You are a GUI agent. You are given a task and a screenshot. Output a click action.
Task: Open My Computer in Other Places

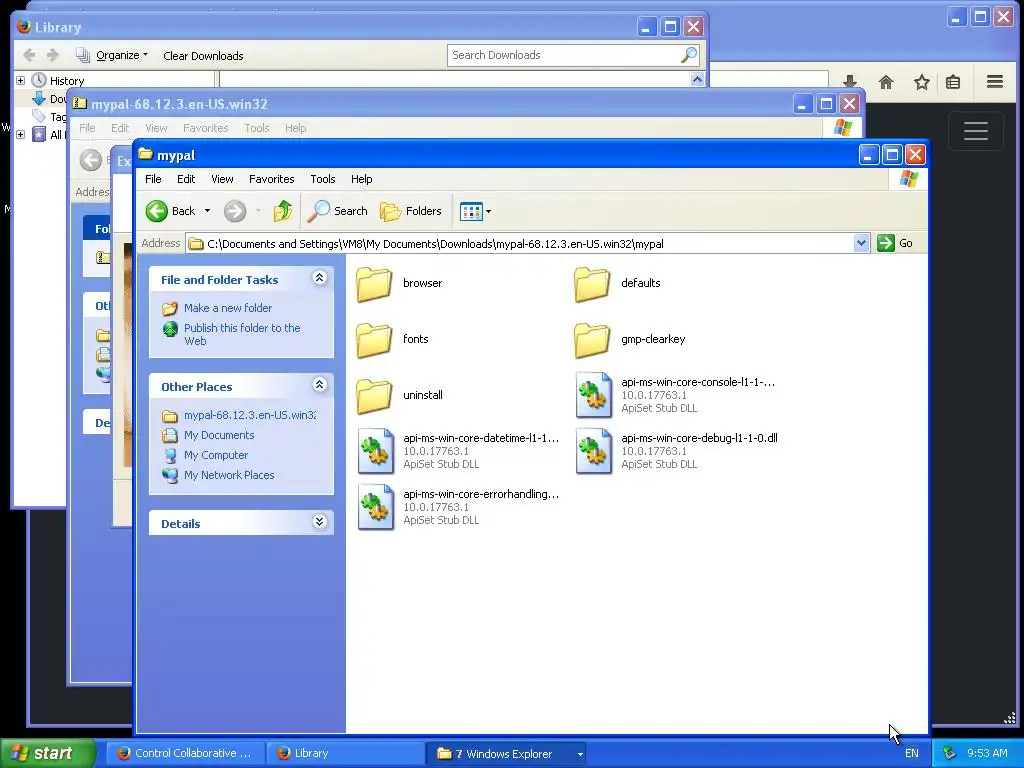[216, 455]
